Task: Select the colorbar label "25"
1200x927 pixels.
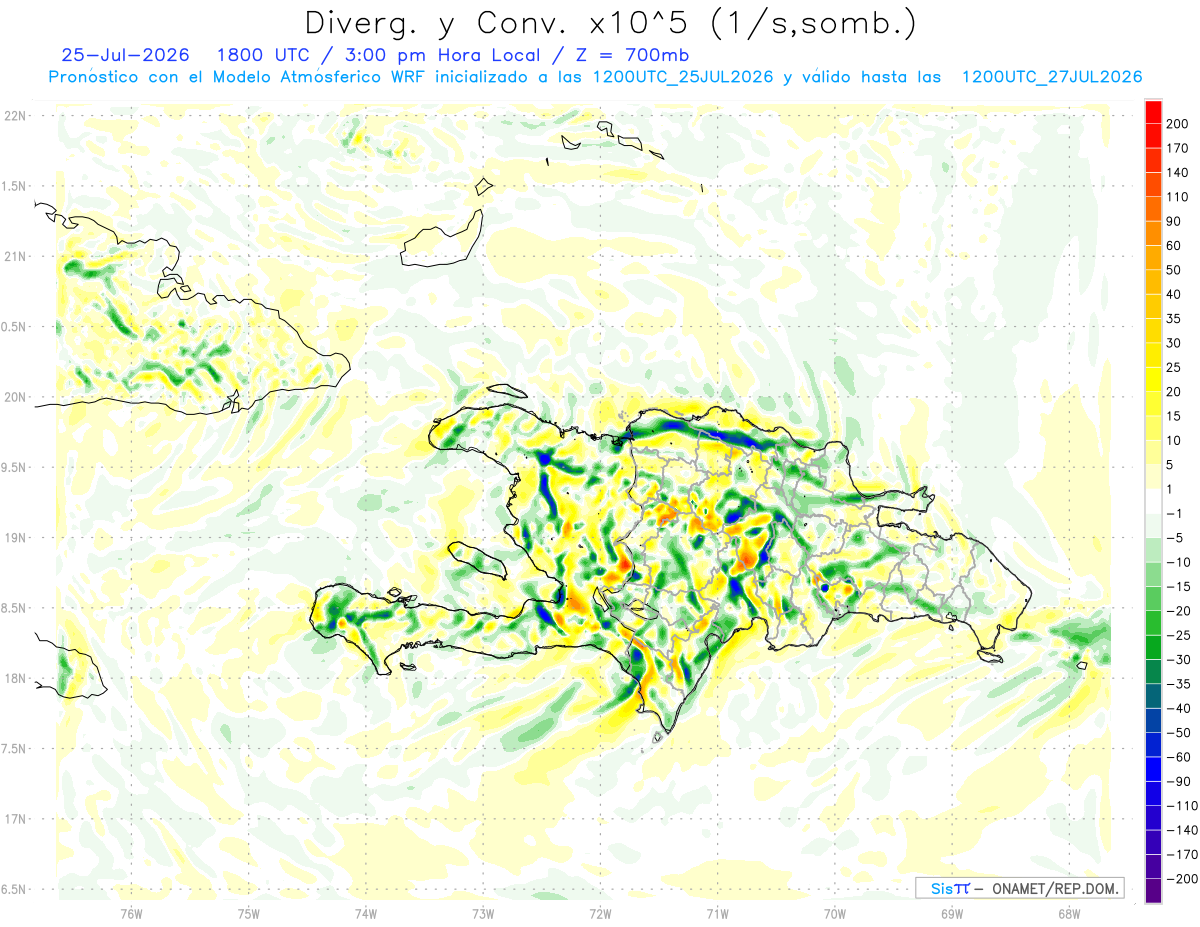Action: tap(1174, 368)
